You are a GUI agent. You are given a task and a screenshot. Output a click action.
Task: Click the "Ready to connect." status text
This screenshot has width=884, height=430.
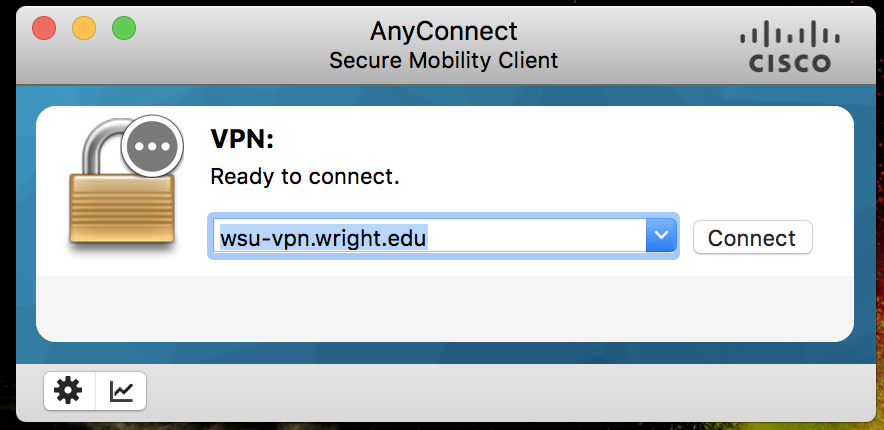pyautogui.click(x=304, y=178)
